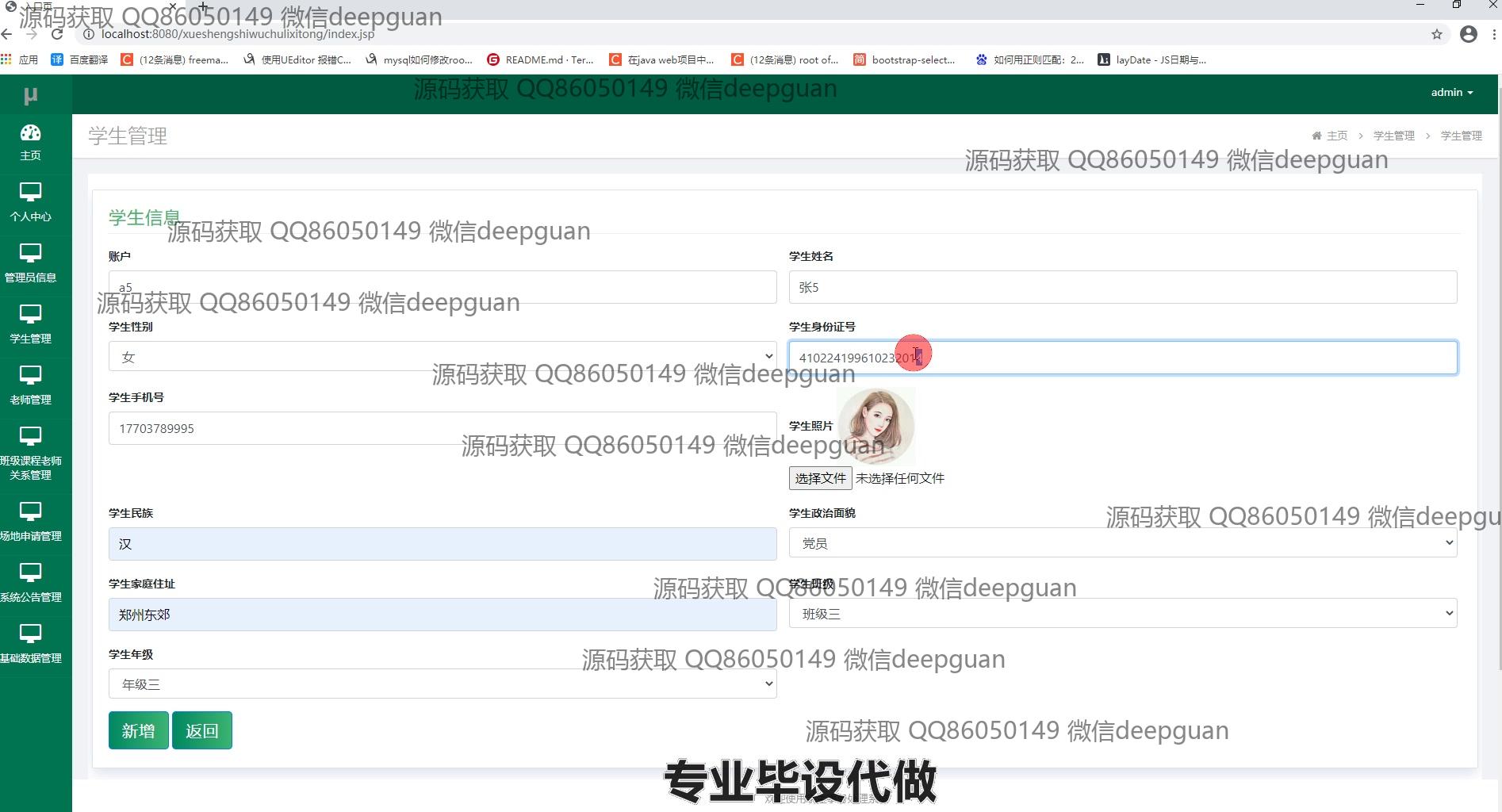Click the 返回 button
Viewport: 1502px width, 812px height.
pyautogui.click(x=201, y=730)
